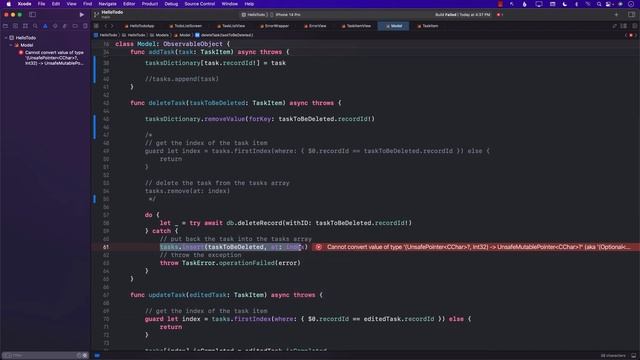Click the Bluetooth menu bar icon

point(576,4)
